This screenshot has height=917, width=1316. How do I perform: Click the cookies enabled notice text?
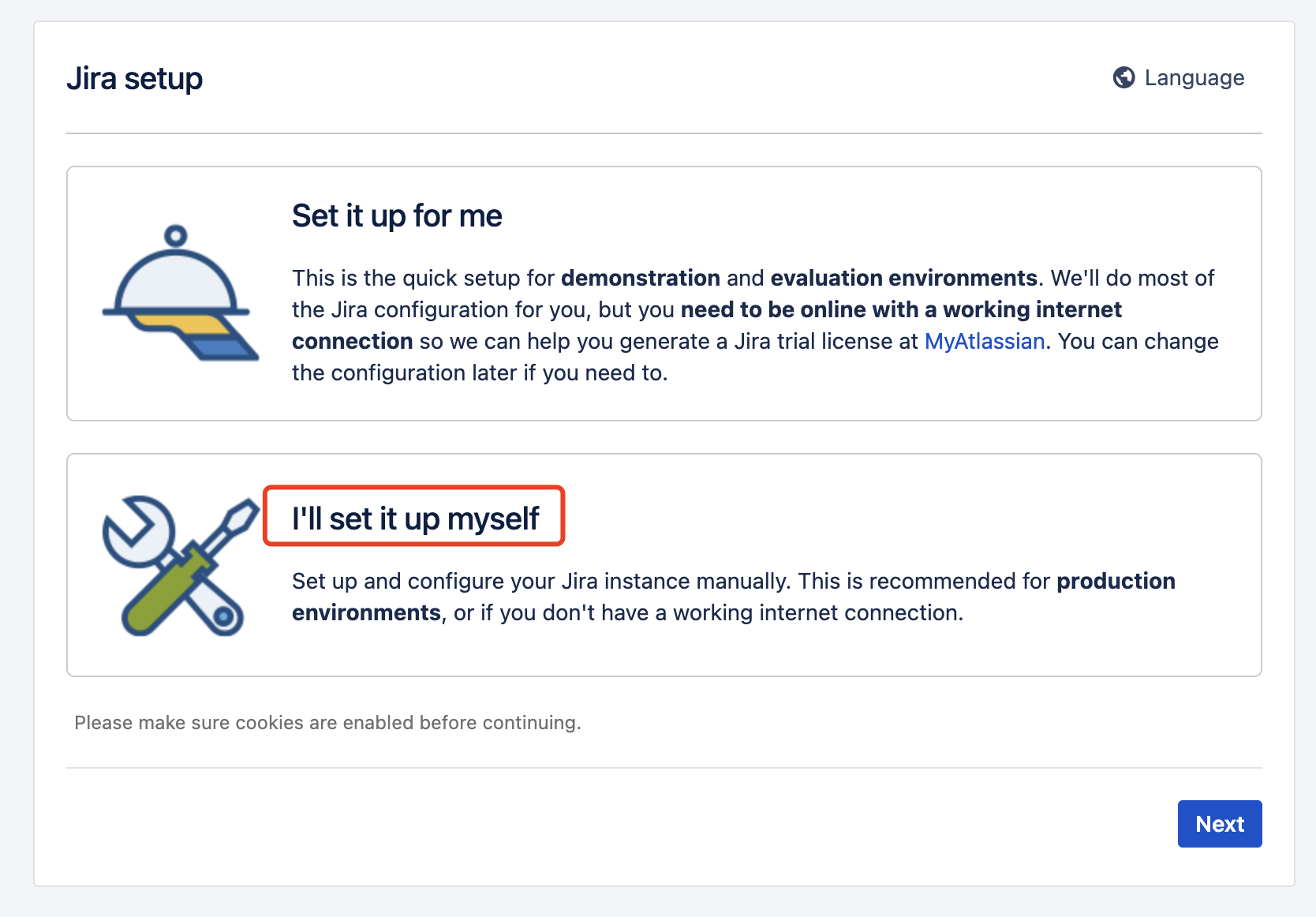point(327,723)
